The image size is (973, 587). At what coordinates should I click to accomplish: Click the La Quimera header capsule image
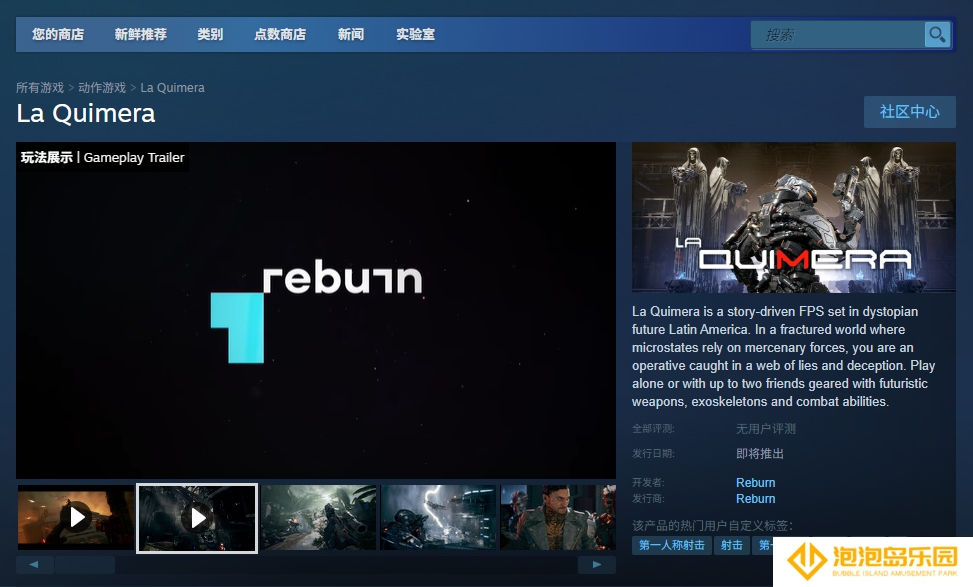point(794,217)
